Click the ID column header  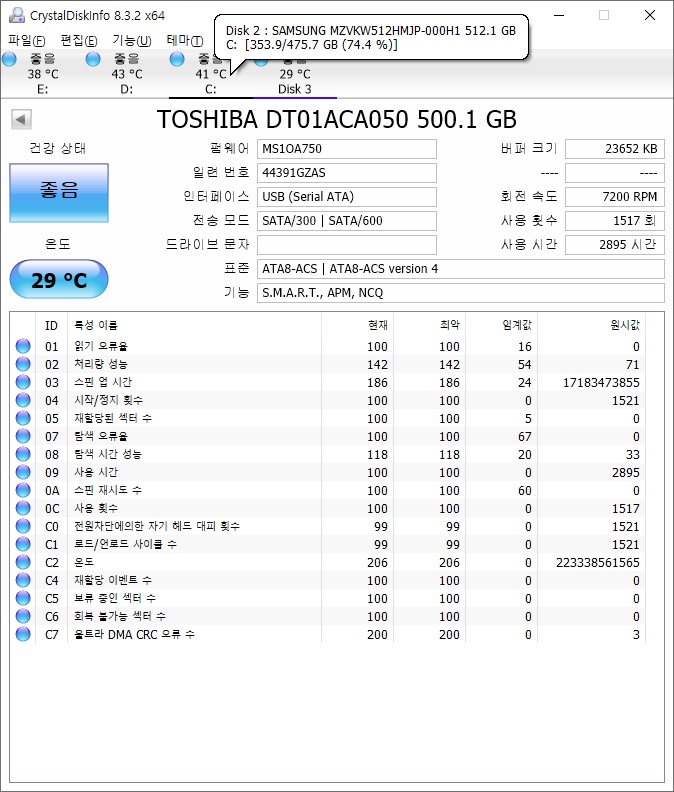pyautogui.click(x=51, y=325)
